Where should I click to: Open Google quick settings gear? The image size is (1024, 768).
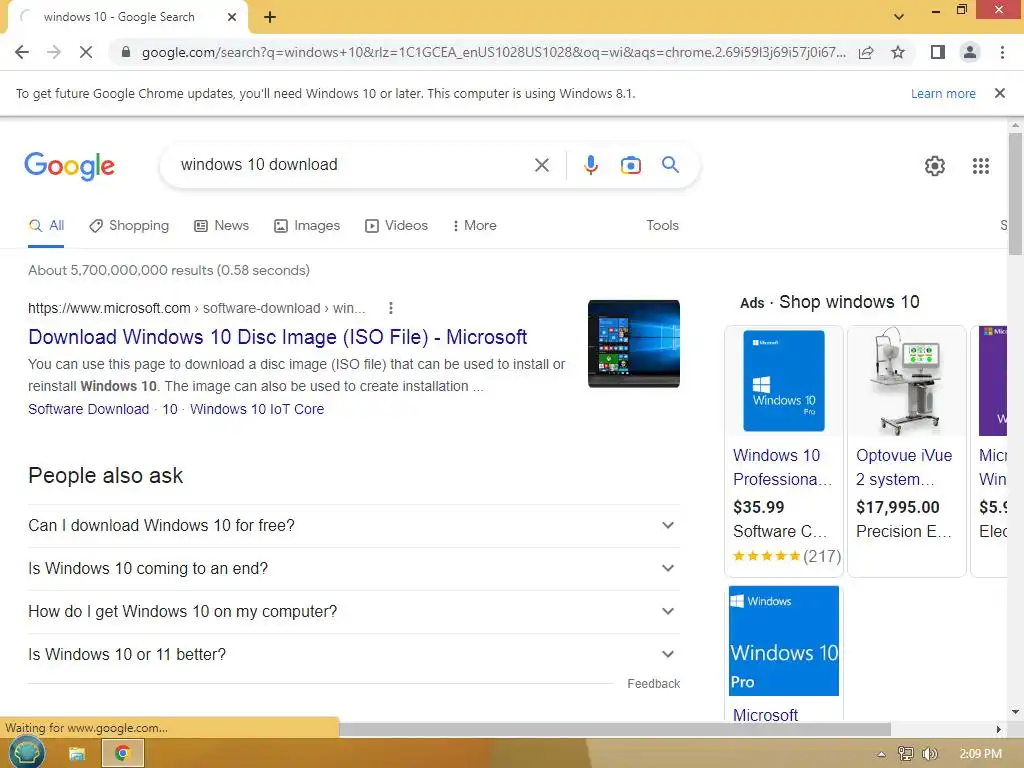(x=935, y=166)
